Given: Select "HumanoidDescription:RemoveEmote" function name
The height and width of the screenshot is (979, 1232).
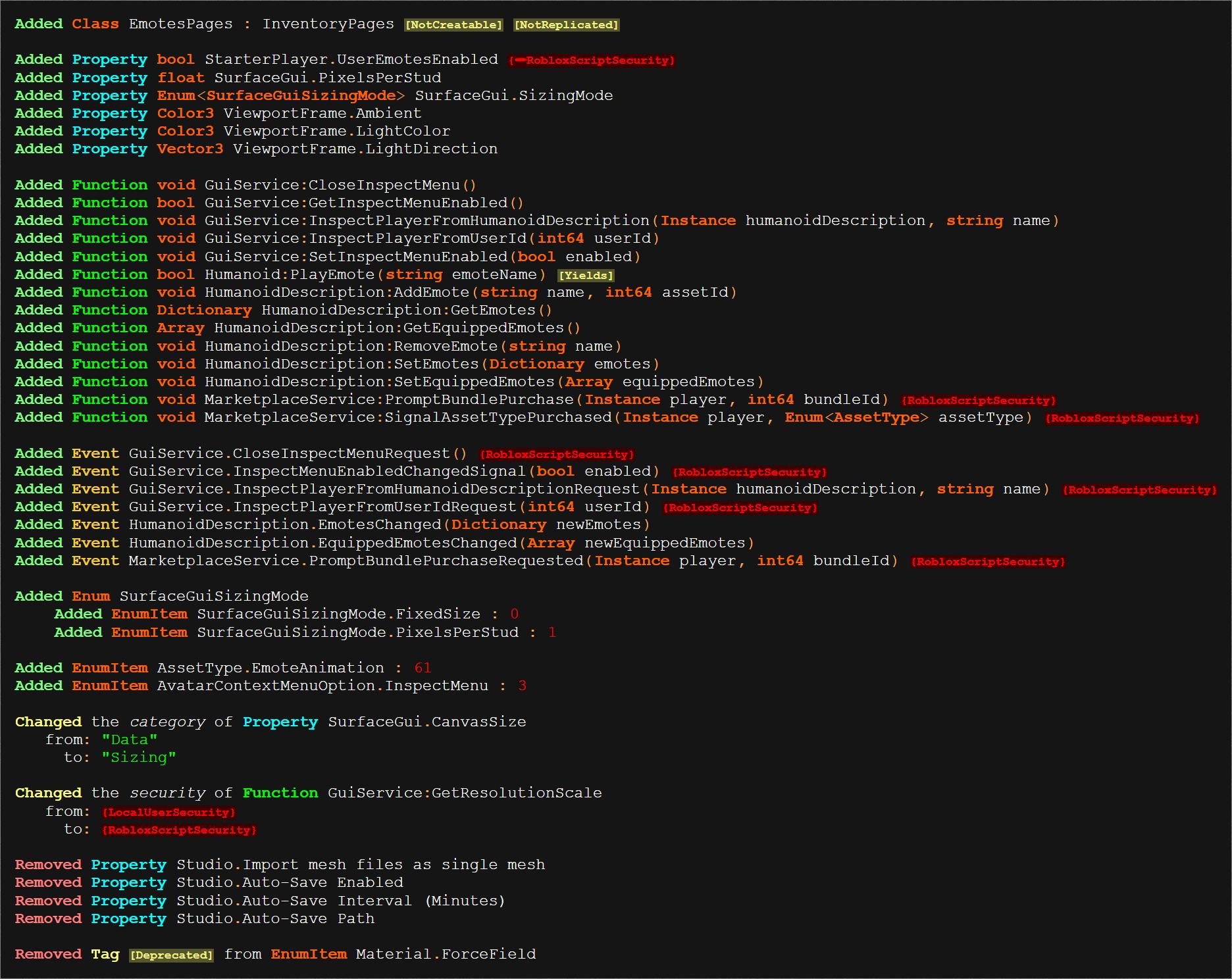Looking at the screenshot, I should [x=351, y=346].
